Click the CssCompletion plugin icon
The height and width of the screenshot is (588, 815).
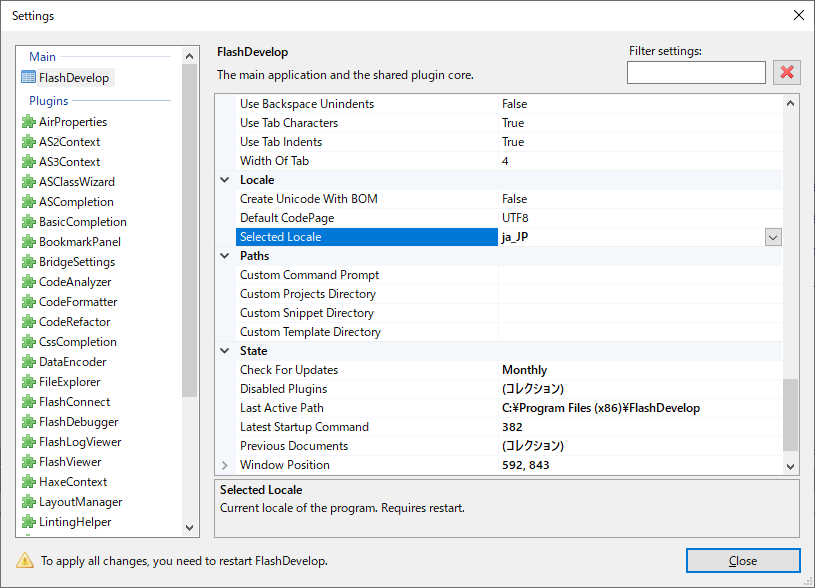[28, 342]
